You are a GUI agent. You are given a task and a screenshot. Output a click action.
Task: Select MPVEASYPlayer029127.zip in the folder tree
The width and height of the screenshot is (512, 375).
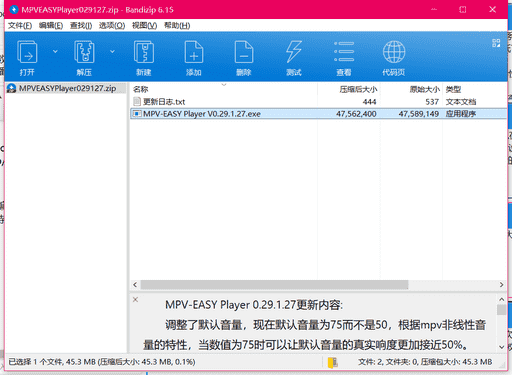coord(67,88)
